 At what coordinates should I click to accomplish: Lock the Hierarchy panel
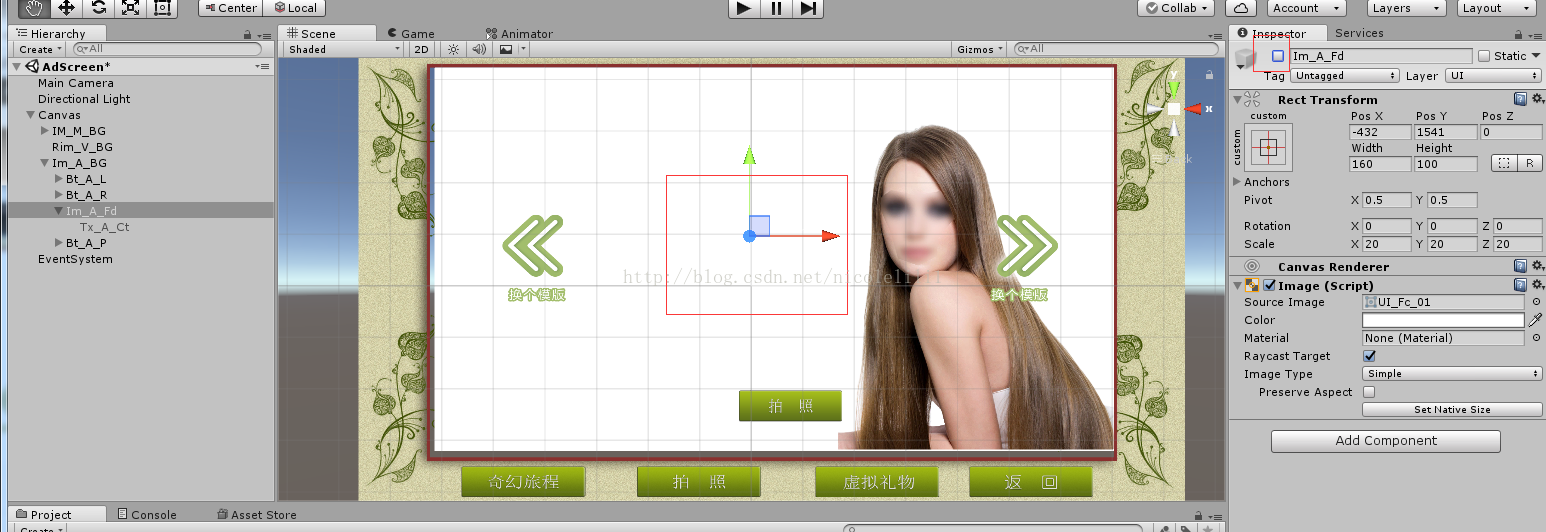point(248,34)
